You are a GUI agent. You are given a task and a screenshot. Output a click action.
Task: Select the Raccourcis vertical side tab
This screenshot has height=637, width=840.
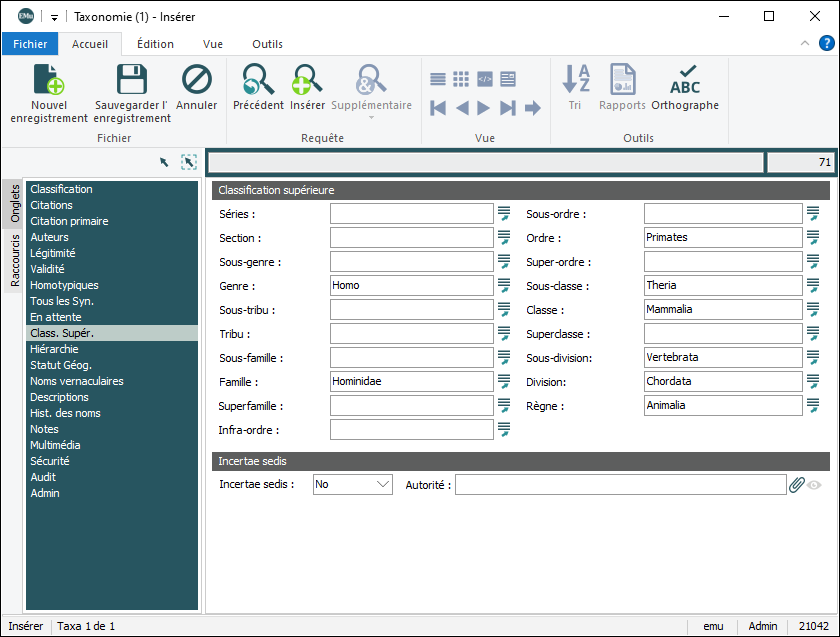(15, 260)
